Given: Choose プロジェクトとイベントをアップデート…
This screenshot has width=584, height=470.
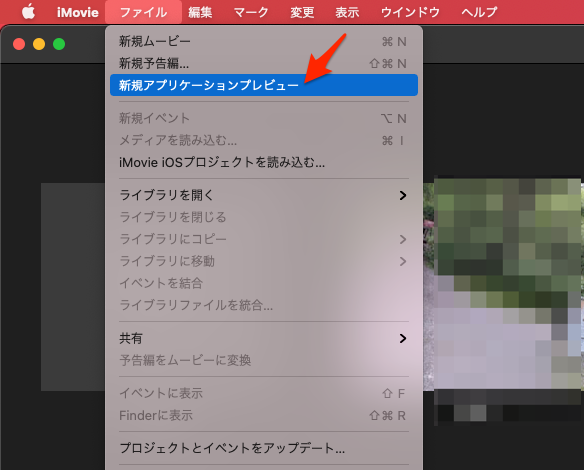Looking at the screenshot, I should point(264,448).
